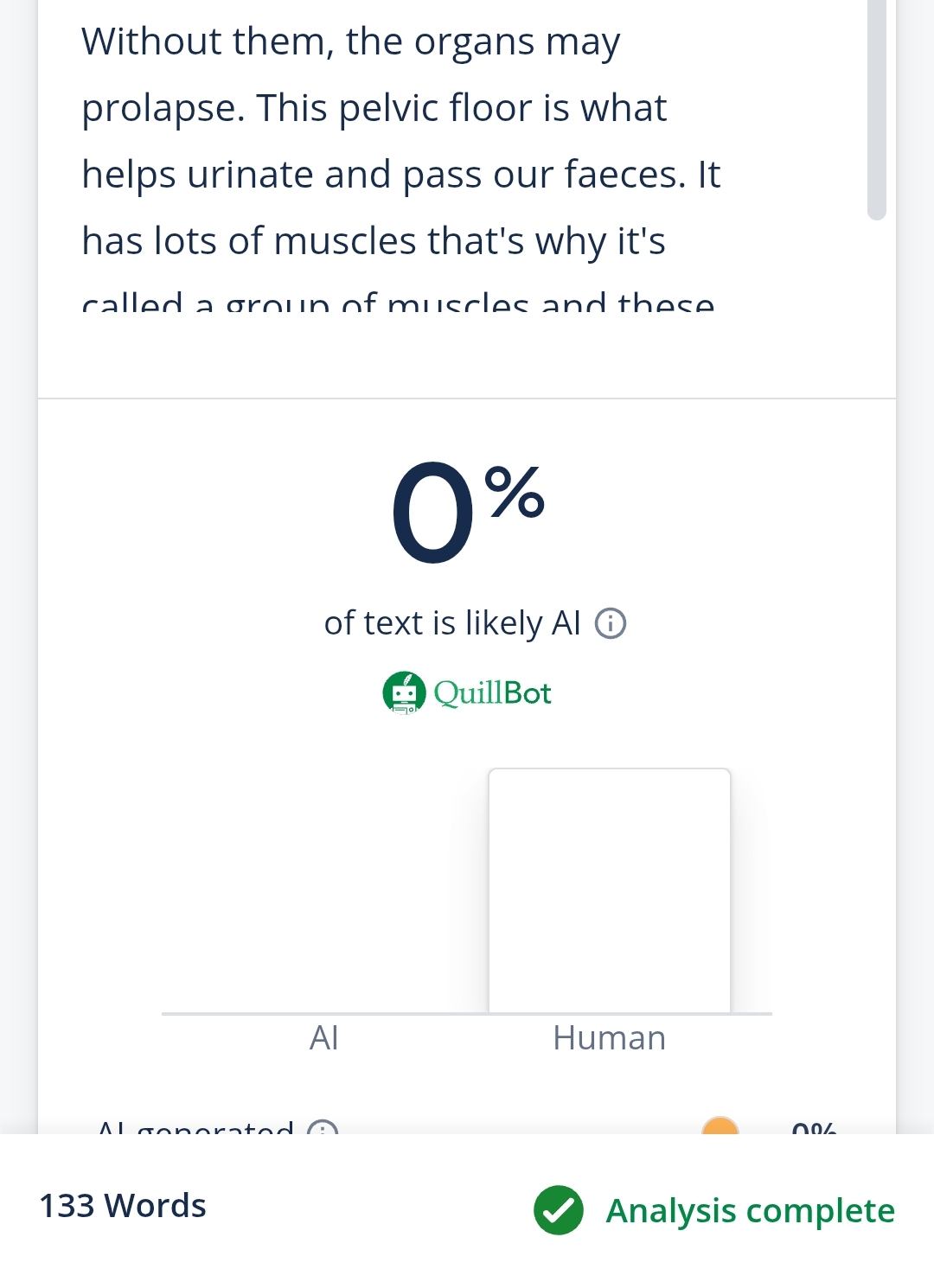The height and width of the screenshot is (1288, 934).
Task: Click the large 0 score number
Action: tap(432, 513)
